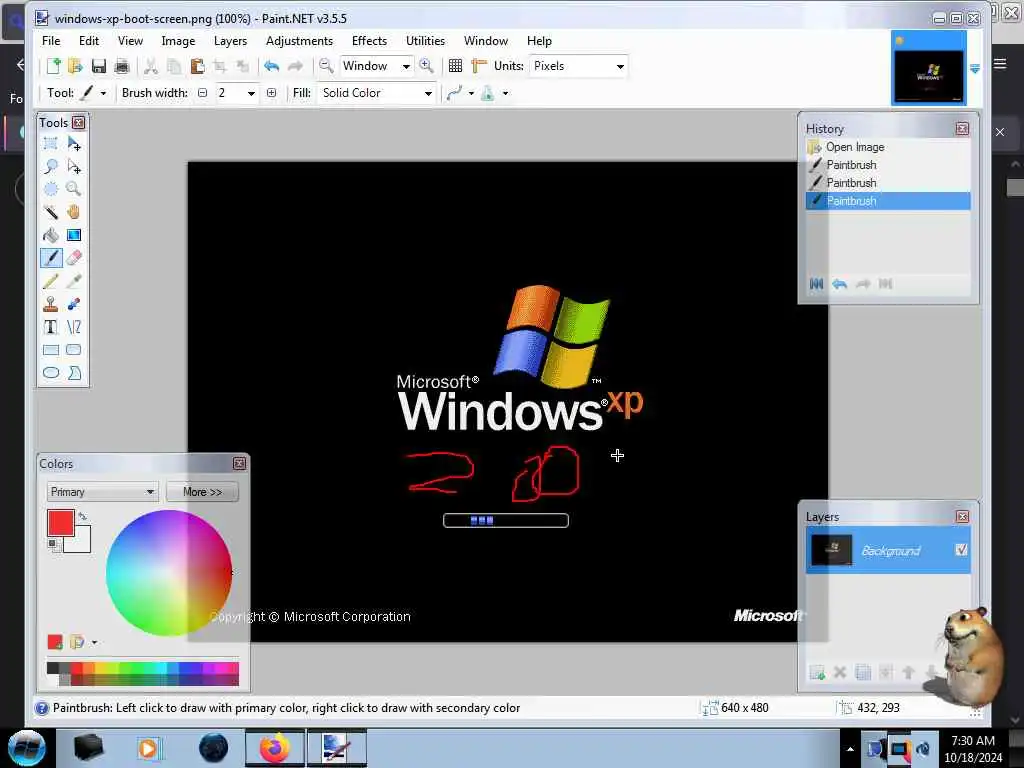Pick a hue on the color wheel

click(169, 573)
